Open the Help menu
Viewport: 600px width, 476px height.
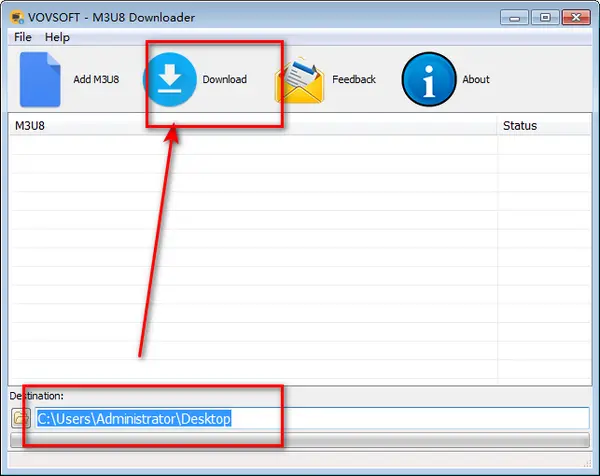coord(57,37)
